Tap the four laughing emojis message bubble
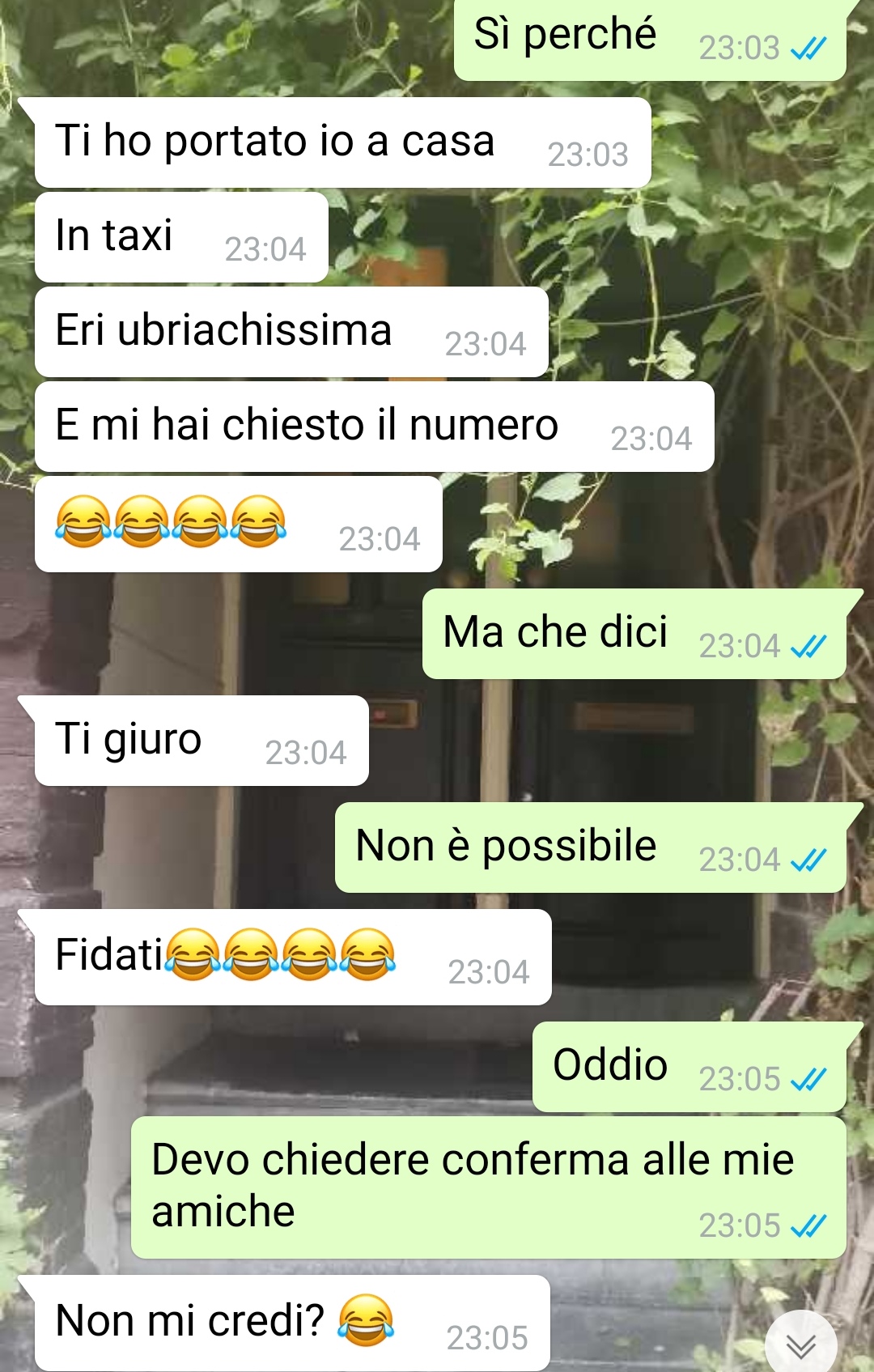 [239, 525]
